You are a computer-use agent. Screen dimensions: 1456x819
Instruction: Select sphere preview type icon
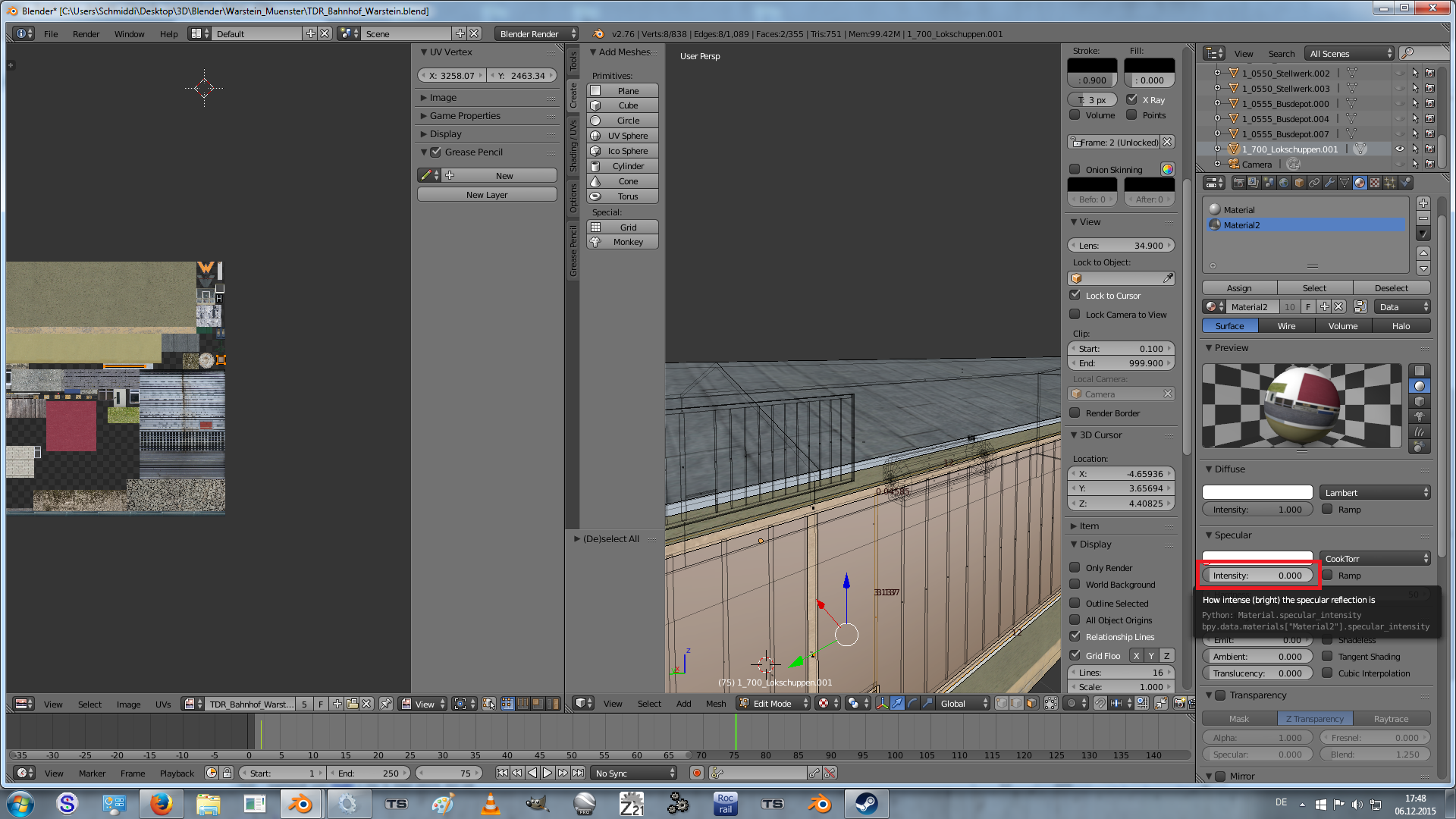click(1419, 386)
